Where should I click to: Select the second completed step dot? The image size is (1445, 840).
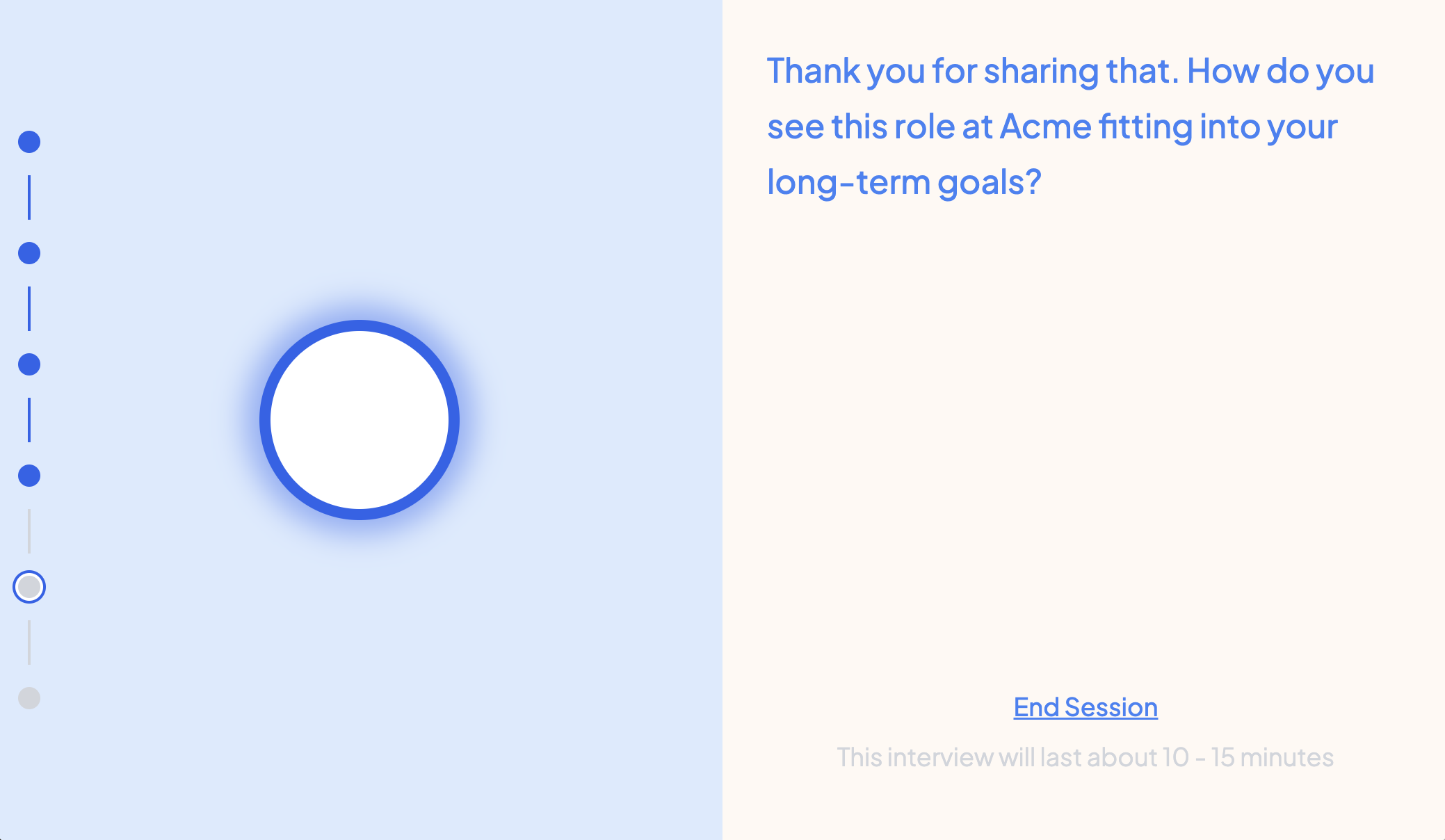pyautogui.click(x=29, y=253)
